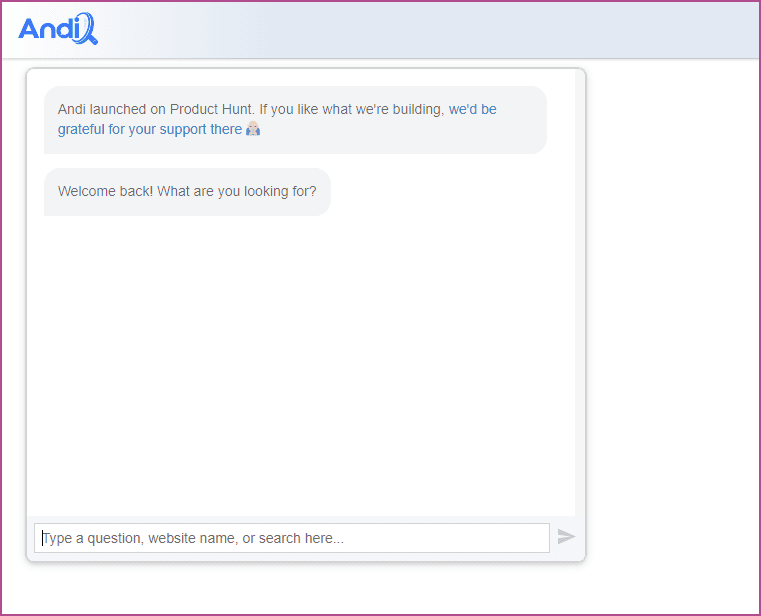Click the Andi logo in header

(58, 29)
